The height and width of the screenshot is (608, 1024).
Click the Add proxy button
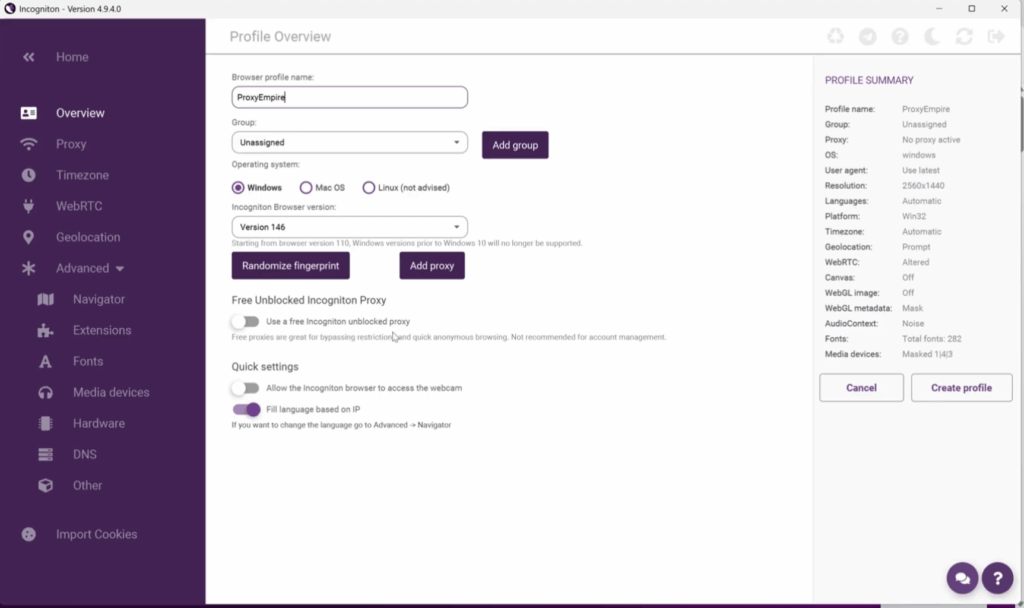[432, 266]
